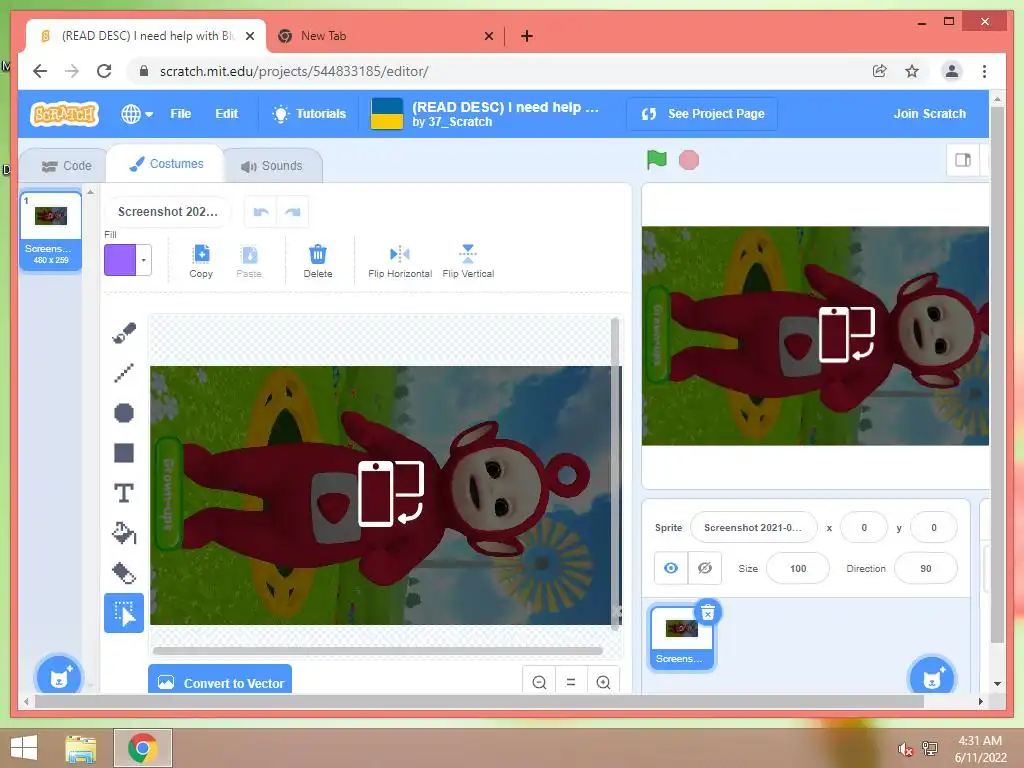Click Join Scratch link
Image resolution: width=1024 pixels, height=768 pixels.
tap(929, 114)
